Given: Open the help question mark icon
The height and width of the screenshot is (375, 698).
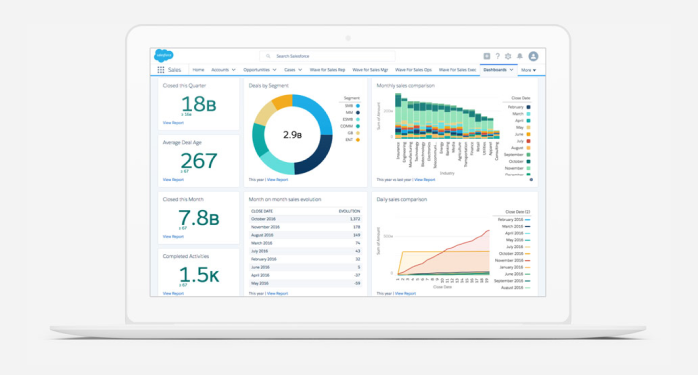Looking at the screenshot, I should (498, 56).
